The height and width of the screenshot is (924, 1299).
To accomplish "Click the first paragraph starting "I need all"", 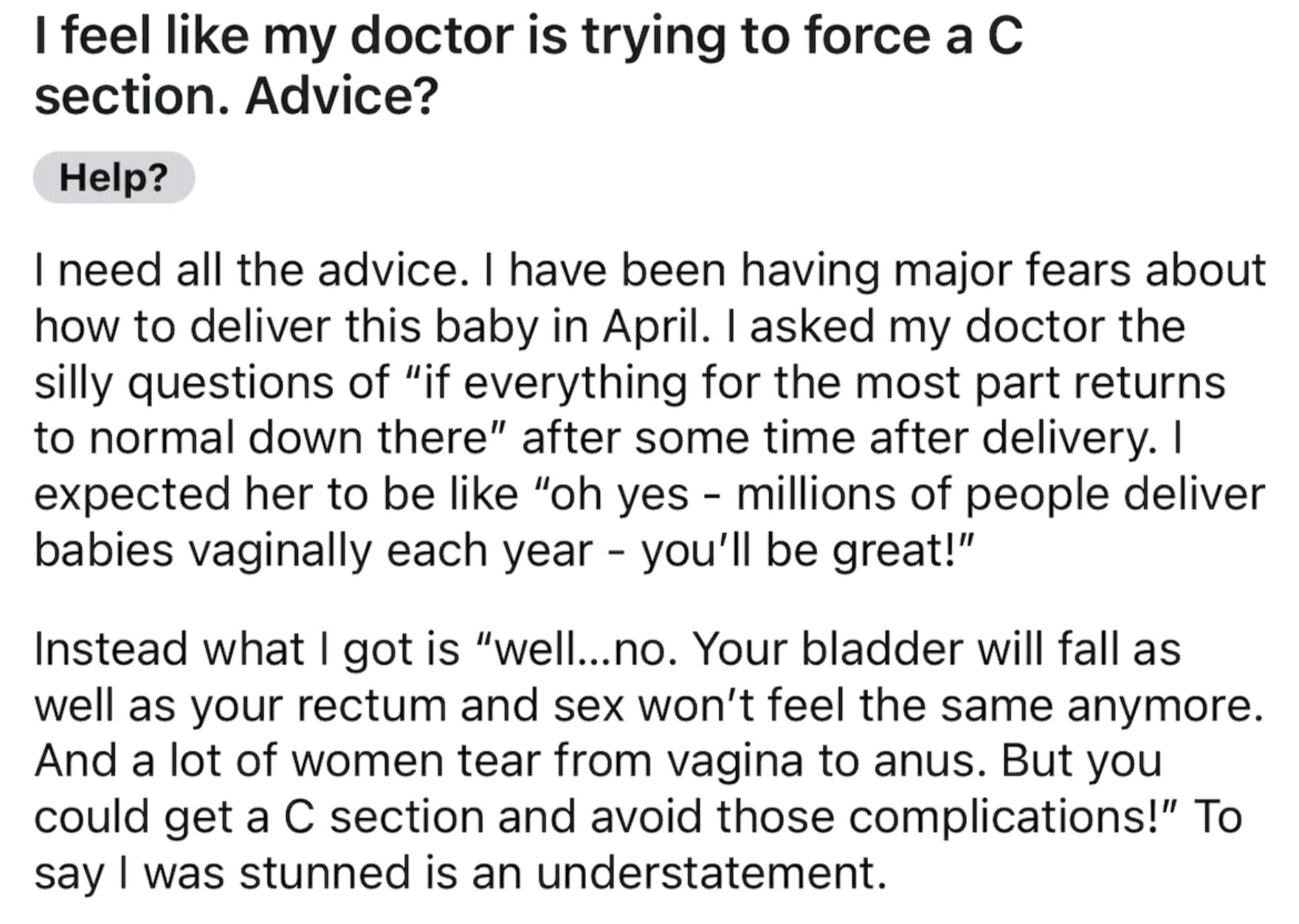I will pyautogui.click(x=649, y=410).
